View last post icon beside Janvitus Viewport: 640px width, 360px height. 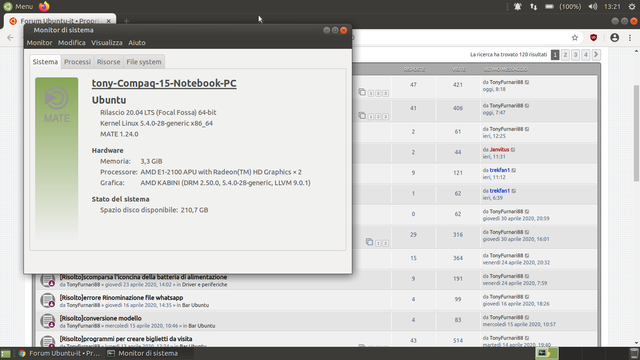[x=513, y=150]
